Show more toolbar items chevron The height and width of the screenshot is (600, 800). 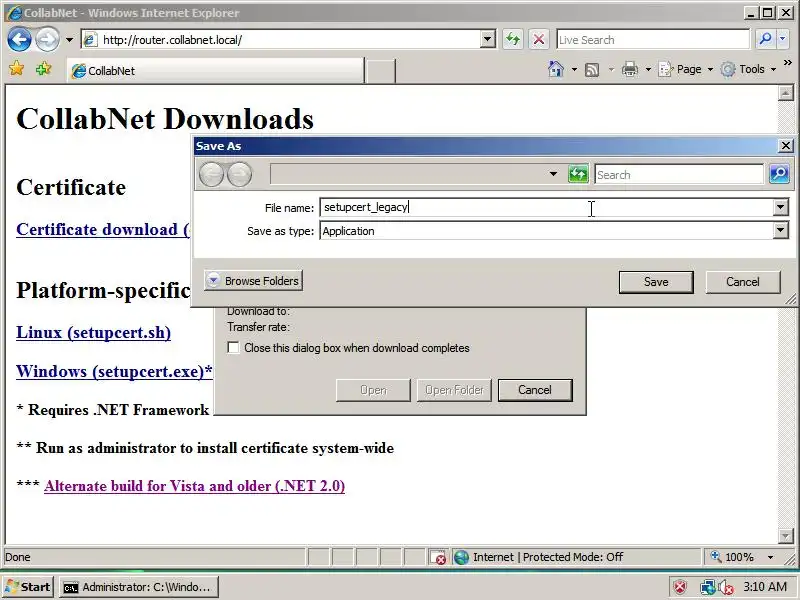point(788,63)
